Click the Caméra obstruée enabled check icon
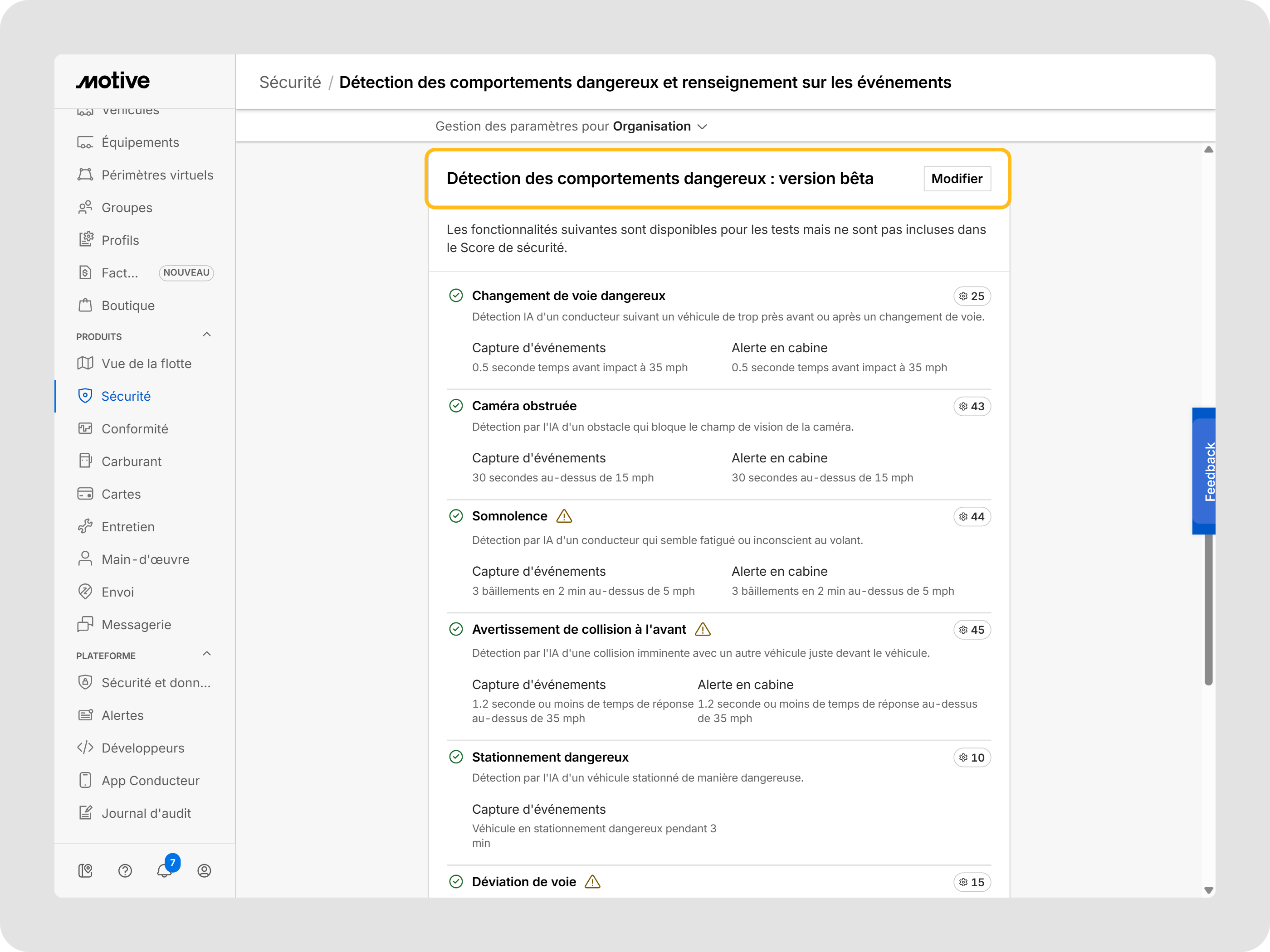 (x=456, y=406)
